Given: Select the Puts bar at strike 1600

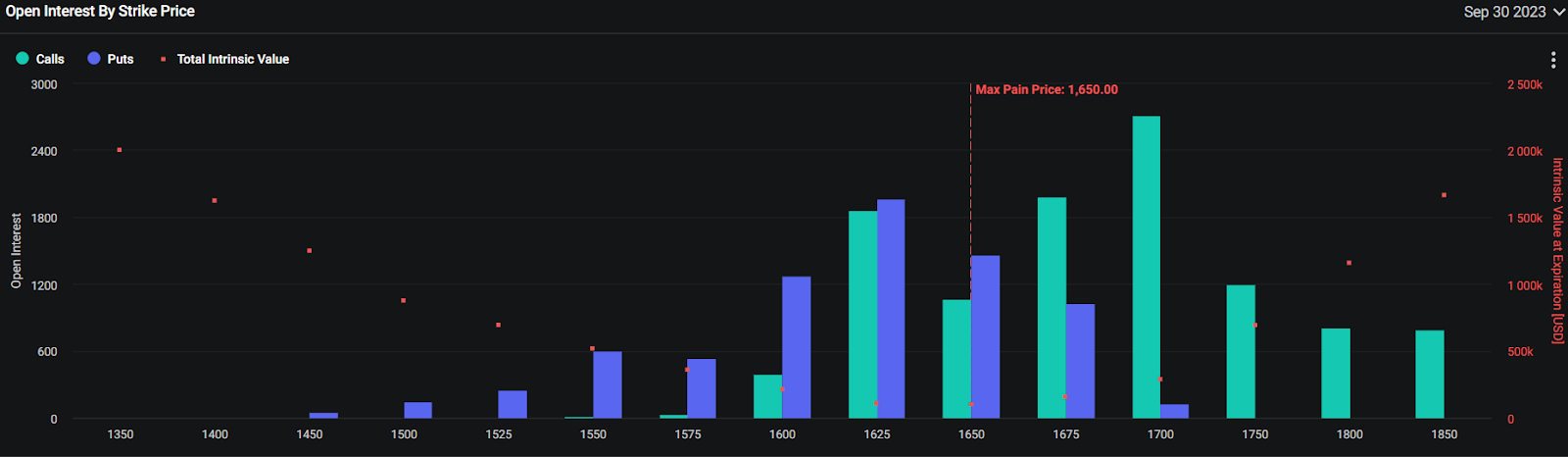Looking at the screenshot, I should coord(797,348).
